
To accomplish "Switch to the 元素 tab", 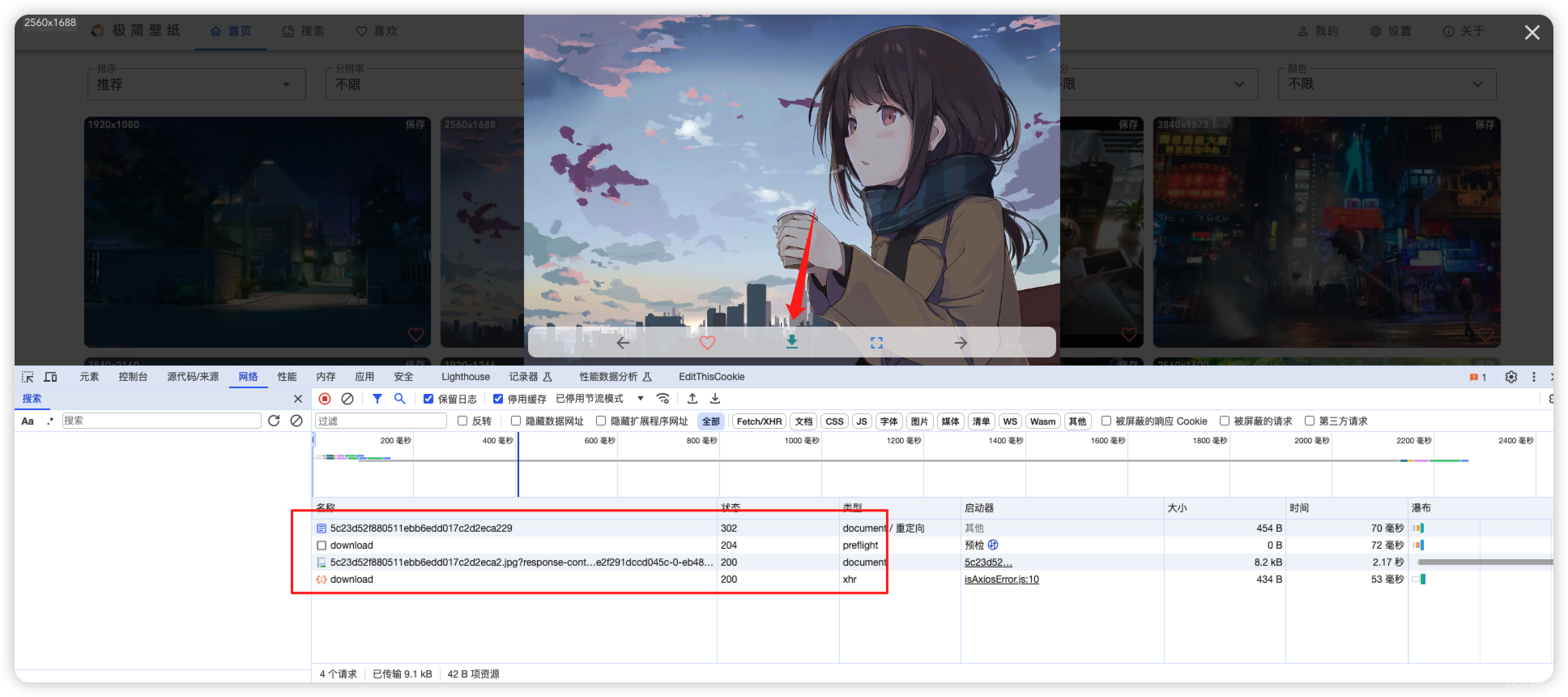I will tap(89, 377).
